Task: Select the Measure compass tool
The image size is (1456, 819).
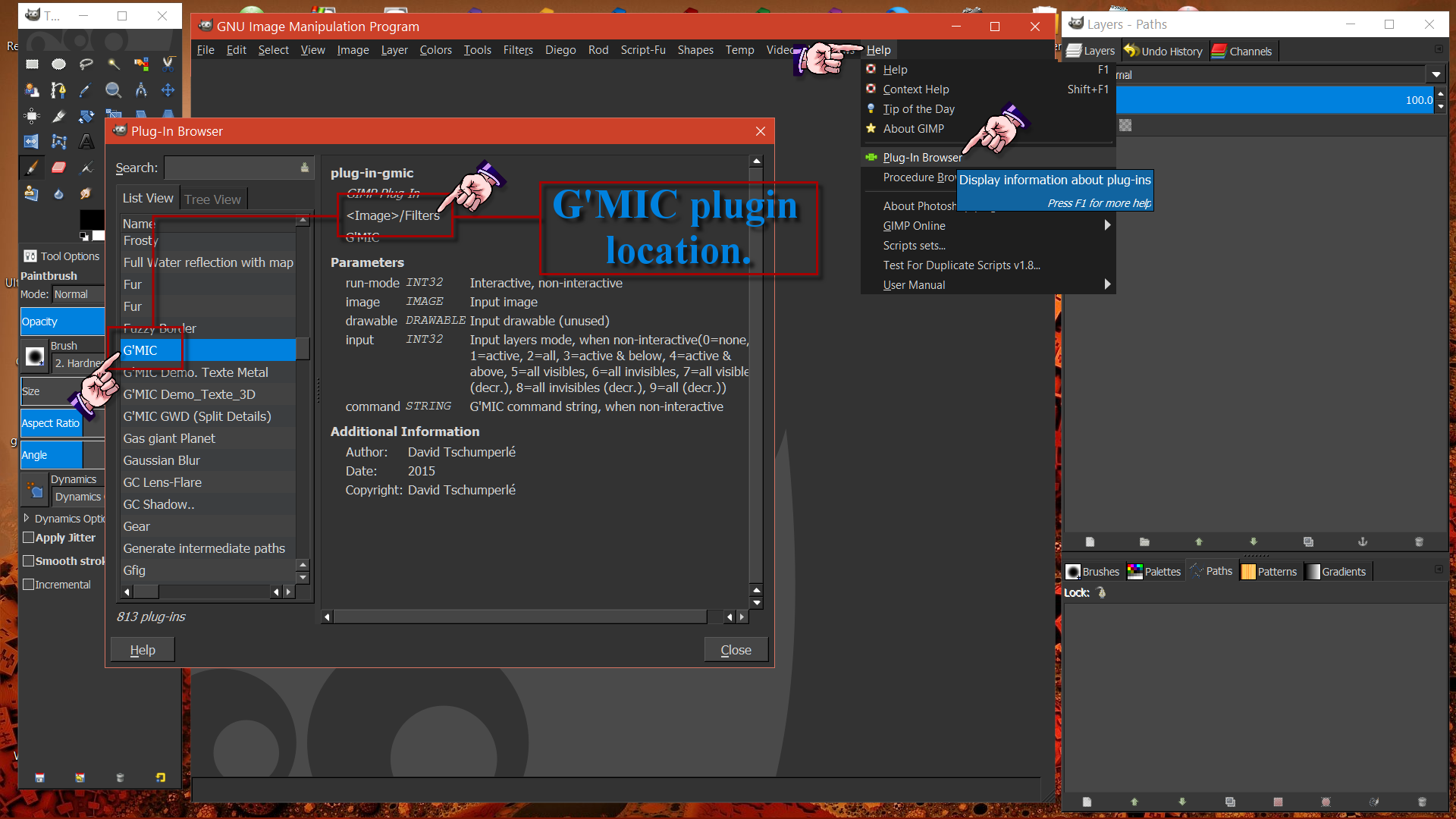Action: click(141, 90)
